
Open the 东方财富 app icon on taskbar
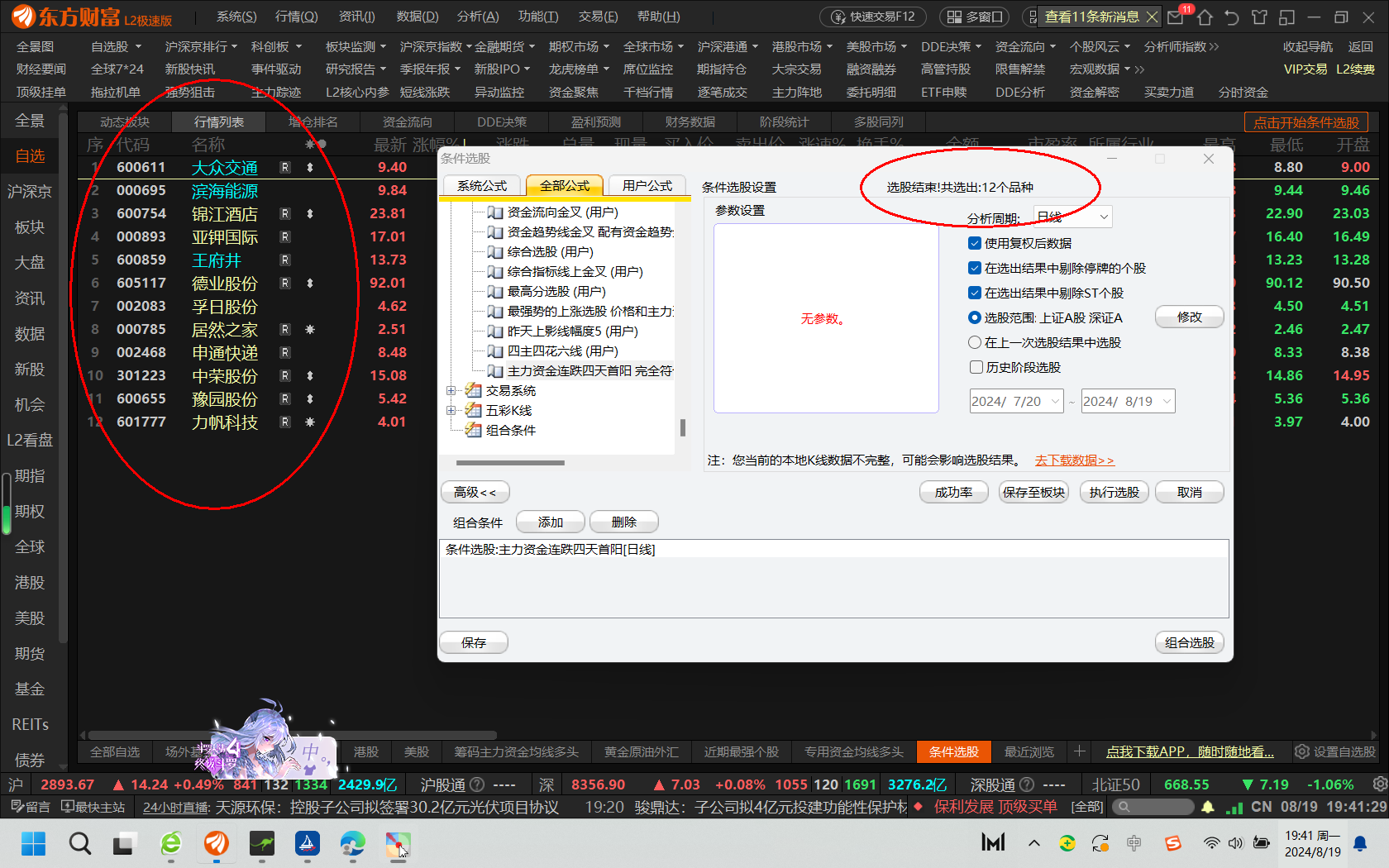217,843
